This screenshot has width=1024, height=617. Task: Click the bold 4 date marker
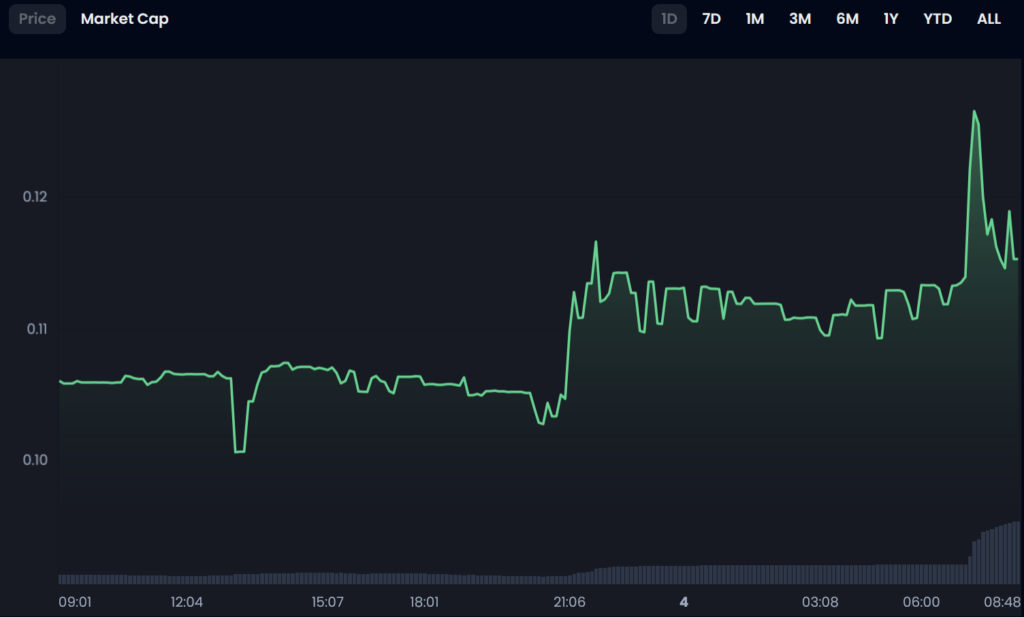(684, 602)
